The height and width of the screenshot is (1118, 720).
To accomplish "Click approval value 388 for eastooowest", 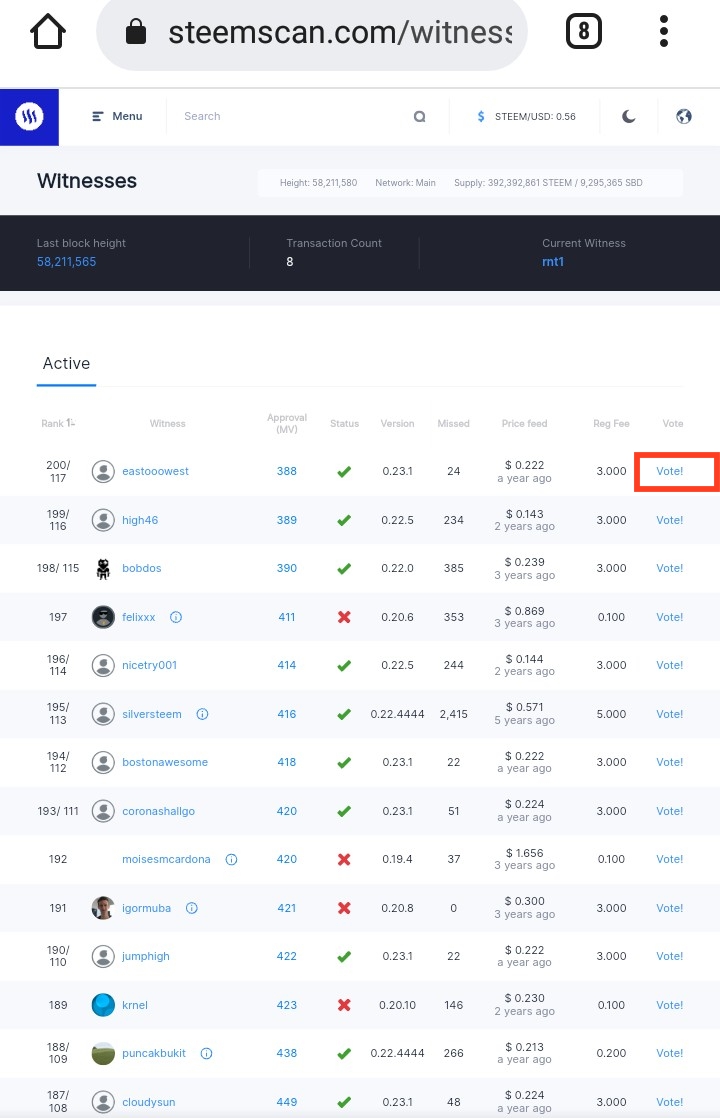I will 287,471.
